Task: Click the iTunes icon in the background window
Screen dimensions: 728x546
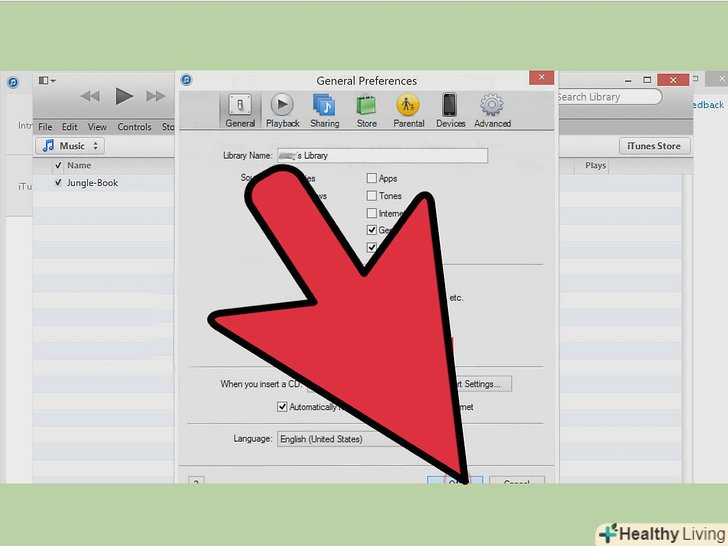Action: pos(13,83)
